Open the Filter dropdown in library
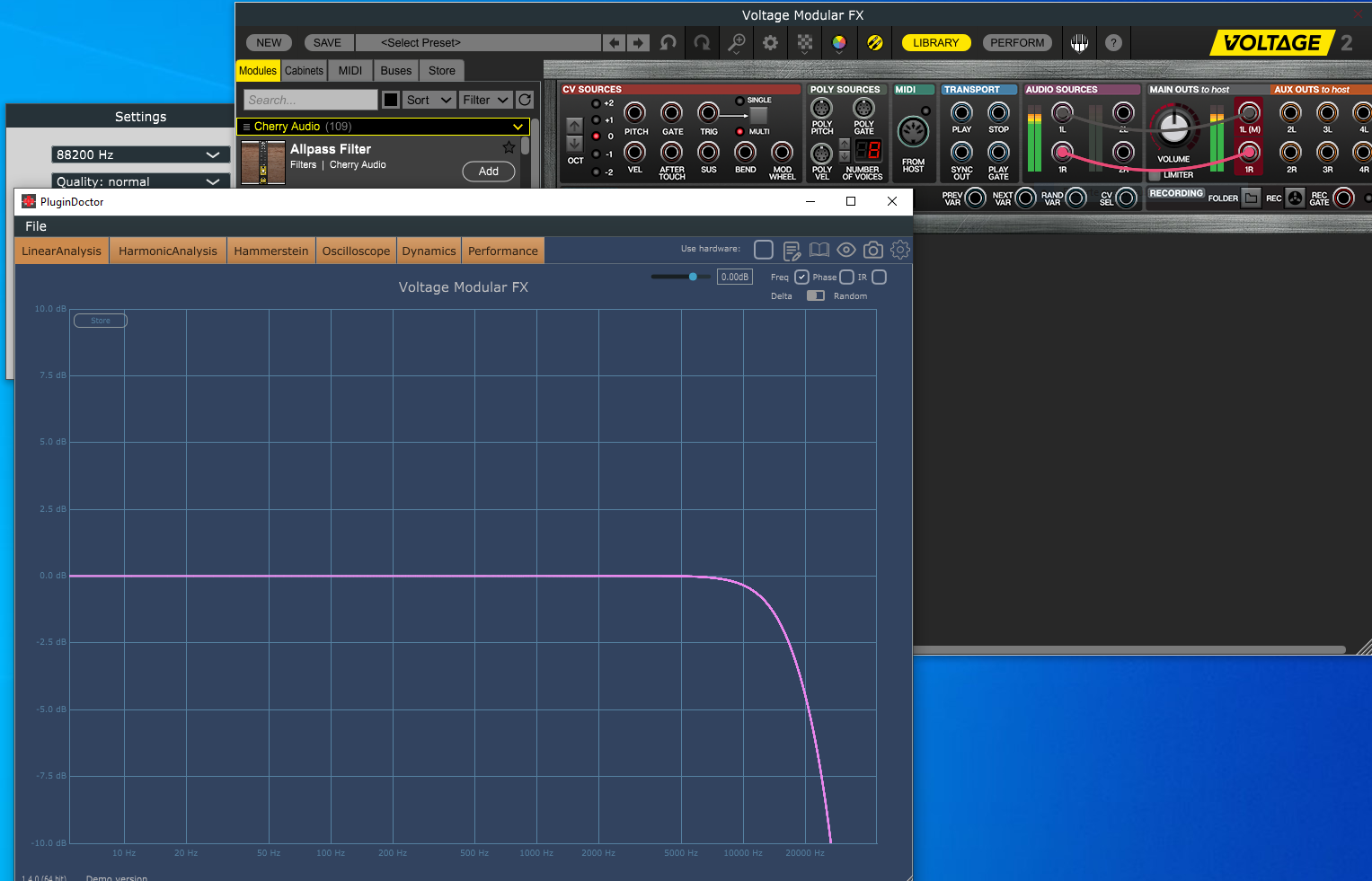 486,100
